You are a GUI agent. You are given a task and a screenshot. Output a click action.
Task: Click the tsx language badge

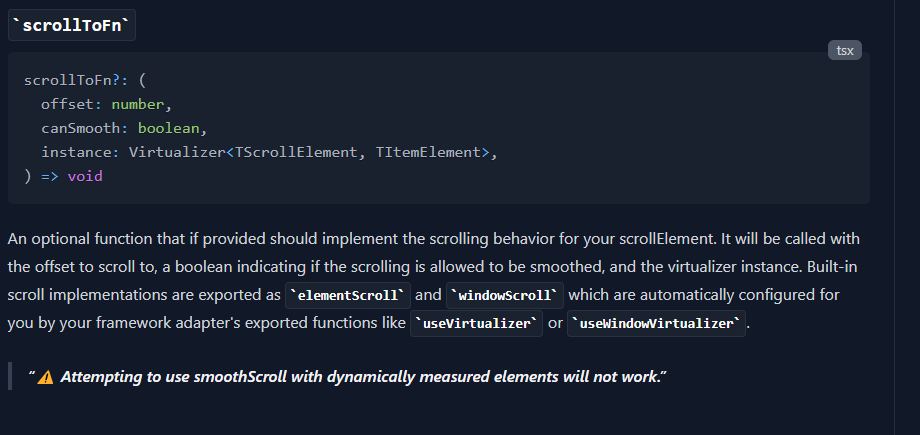pyautogui.click(x=844, y=50)
